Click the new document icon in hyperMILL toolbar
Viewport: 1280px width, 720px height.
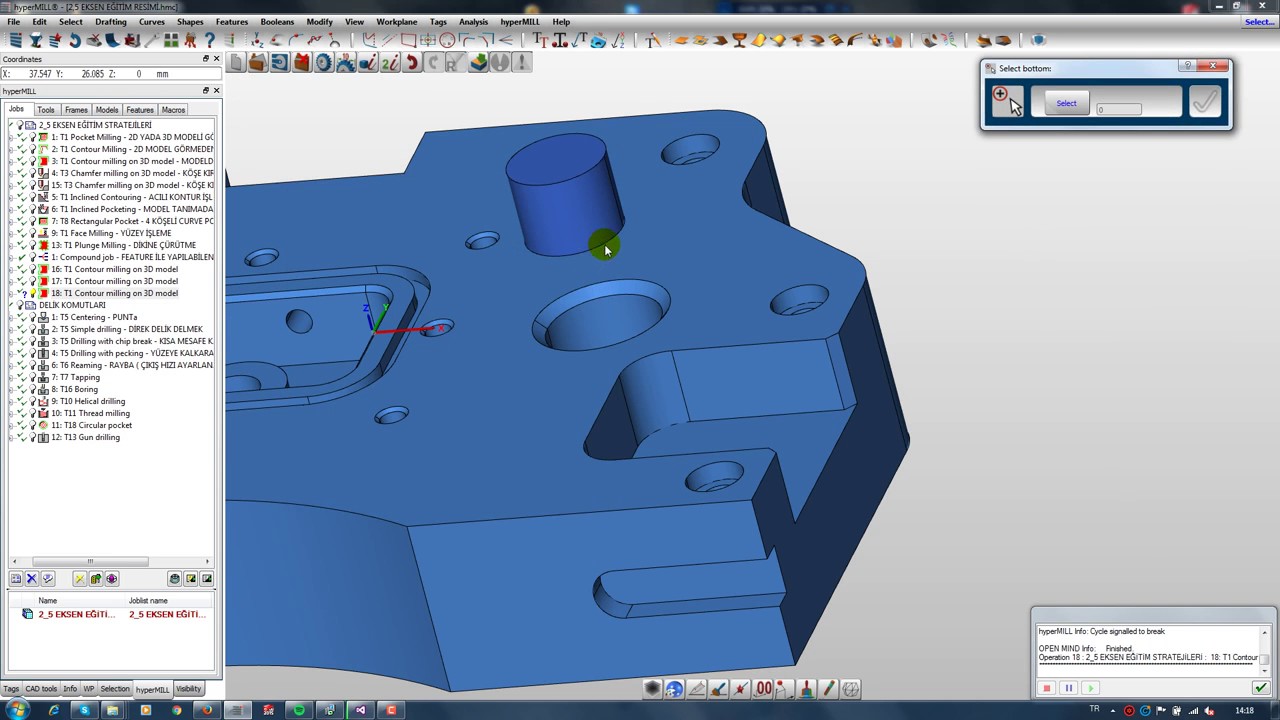(235, 63)
